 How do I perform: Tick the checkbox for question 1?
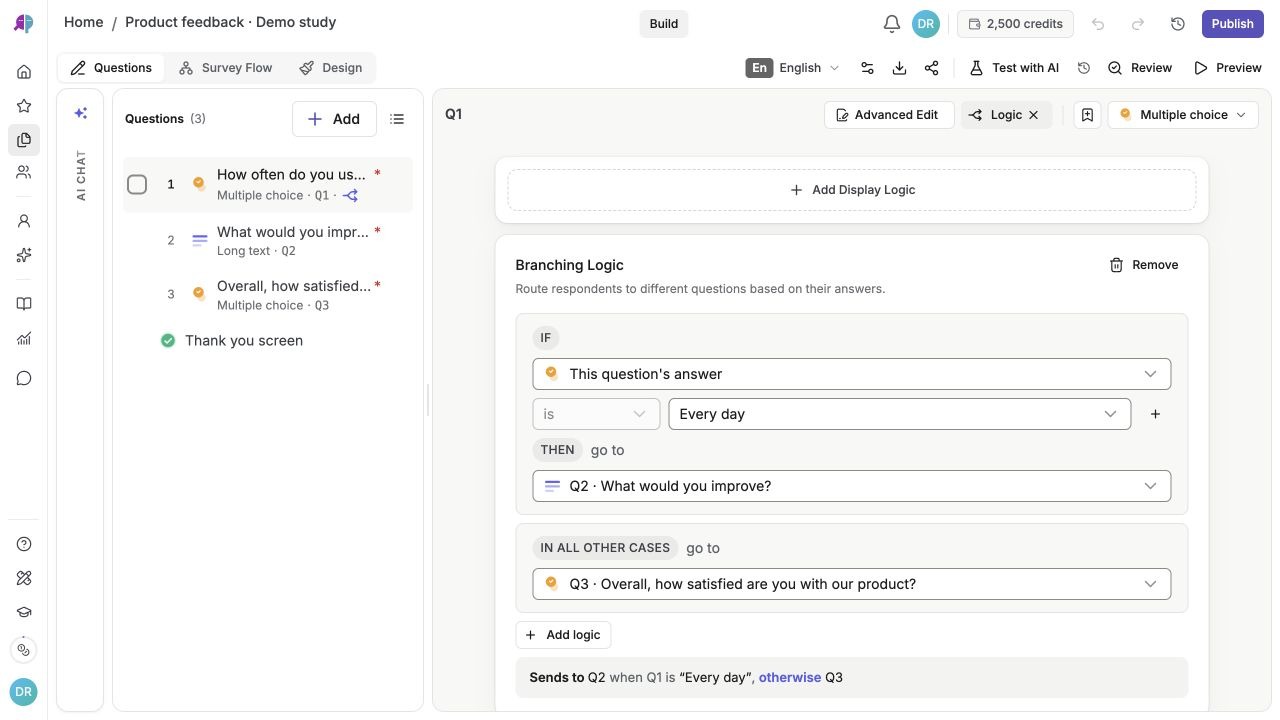tap(137, 184)
